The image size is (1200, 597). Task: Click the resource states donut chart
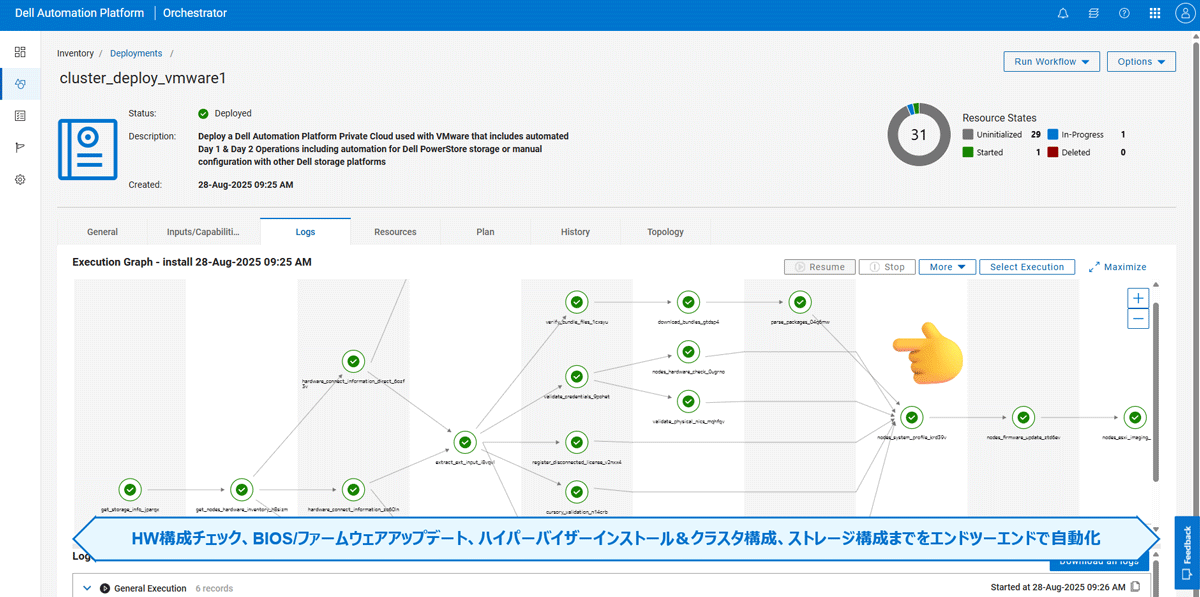(x=918, y=134)
